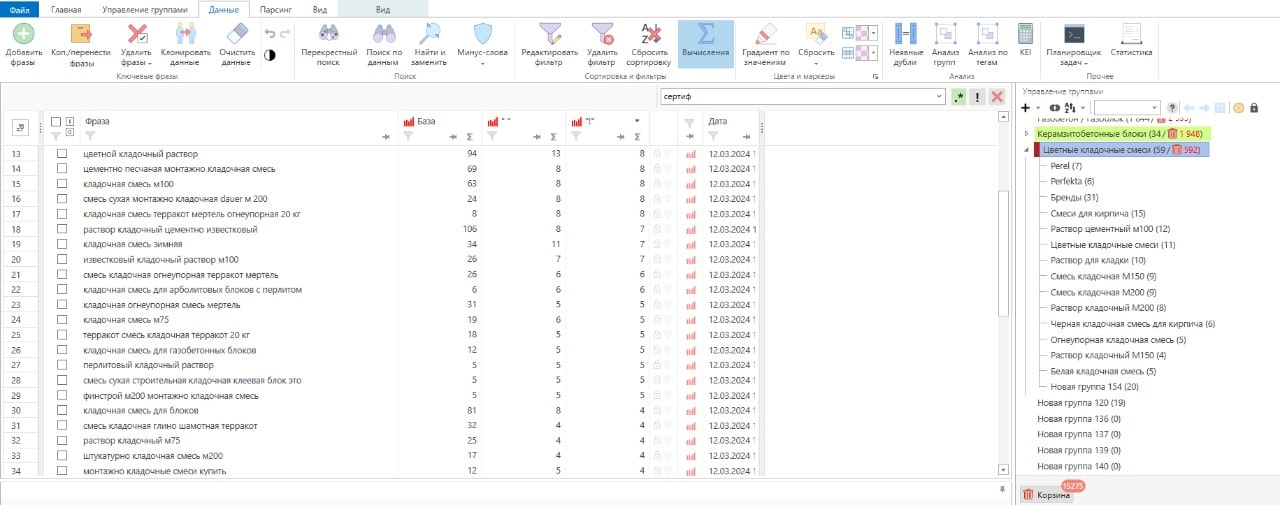This screenshot has height=505, width=1280.
Task: Open the Вычисления sigma tool
Action: tap(705, 36)
